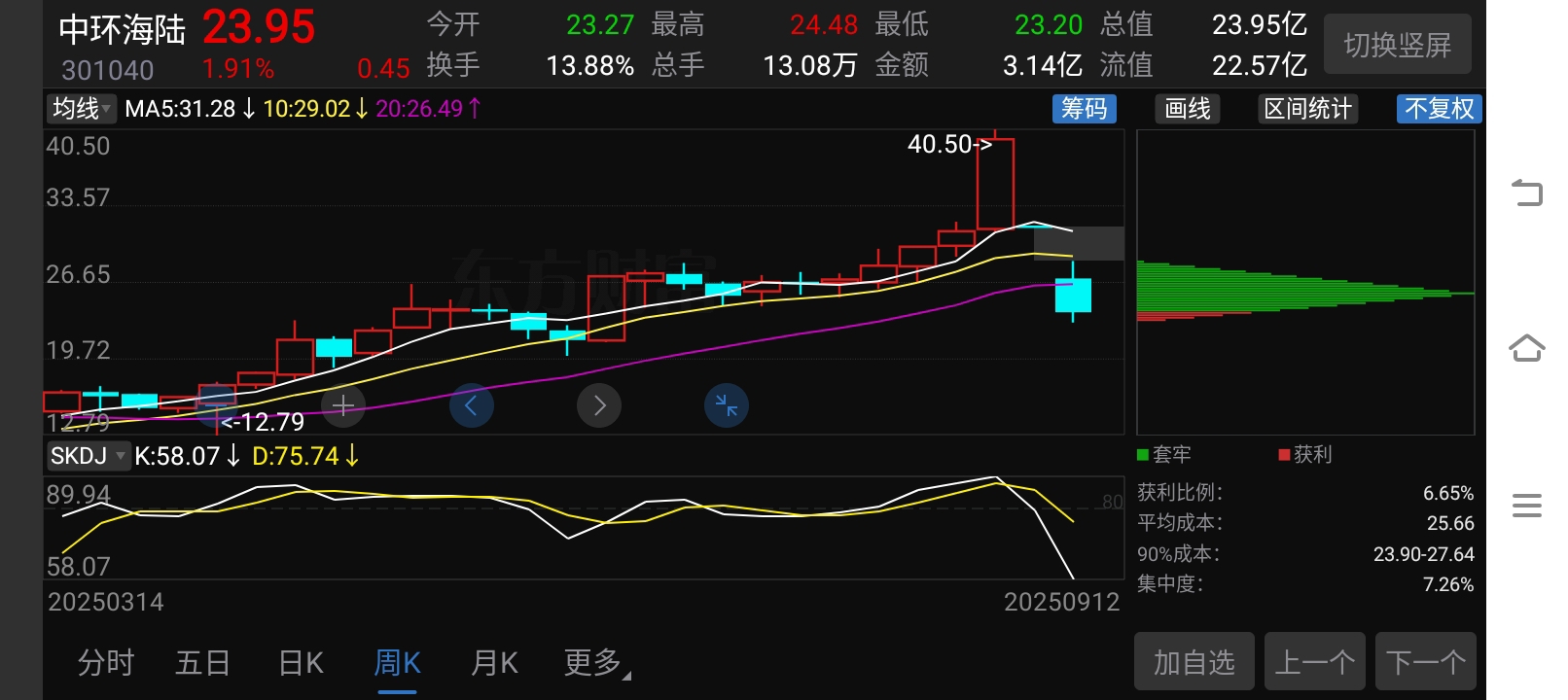The image size is (1568, 700).
Task: Tap 总手 volume 13.08万
Action: click(x=810, y=66)
